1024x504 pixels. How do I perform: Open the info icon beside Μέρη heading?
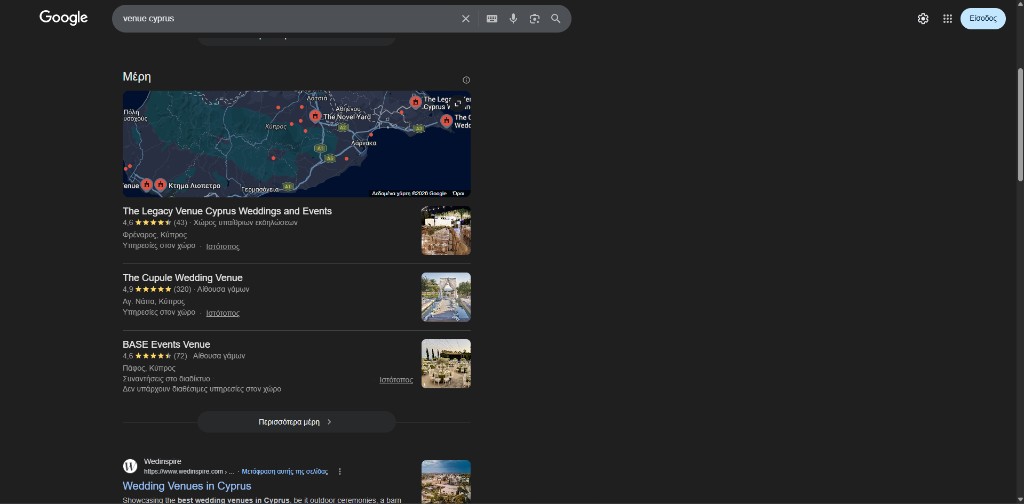point(466,80)
